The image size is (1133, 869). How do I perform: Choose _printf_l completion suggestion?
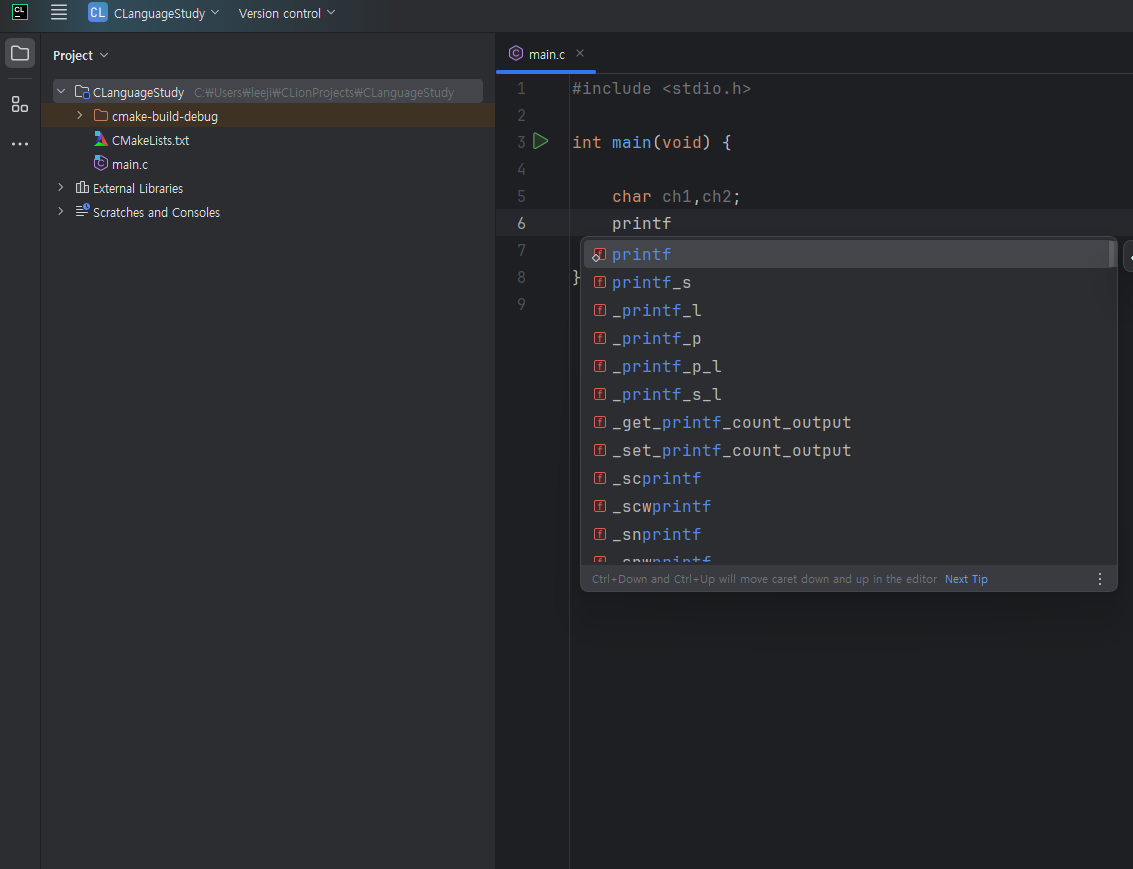(845, 311)
